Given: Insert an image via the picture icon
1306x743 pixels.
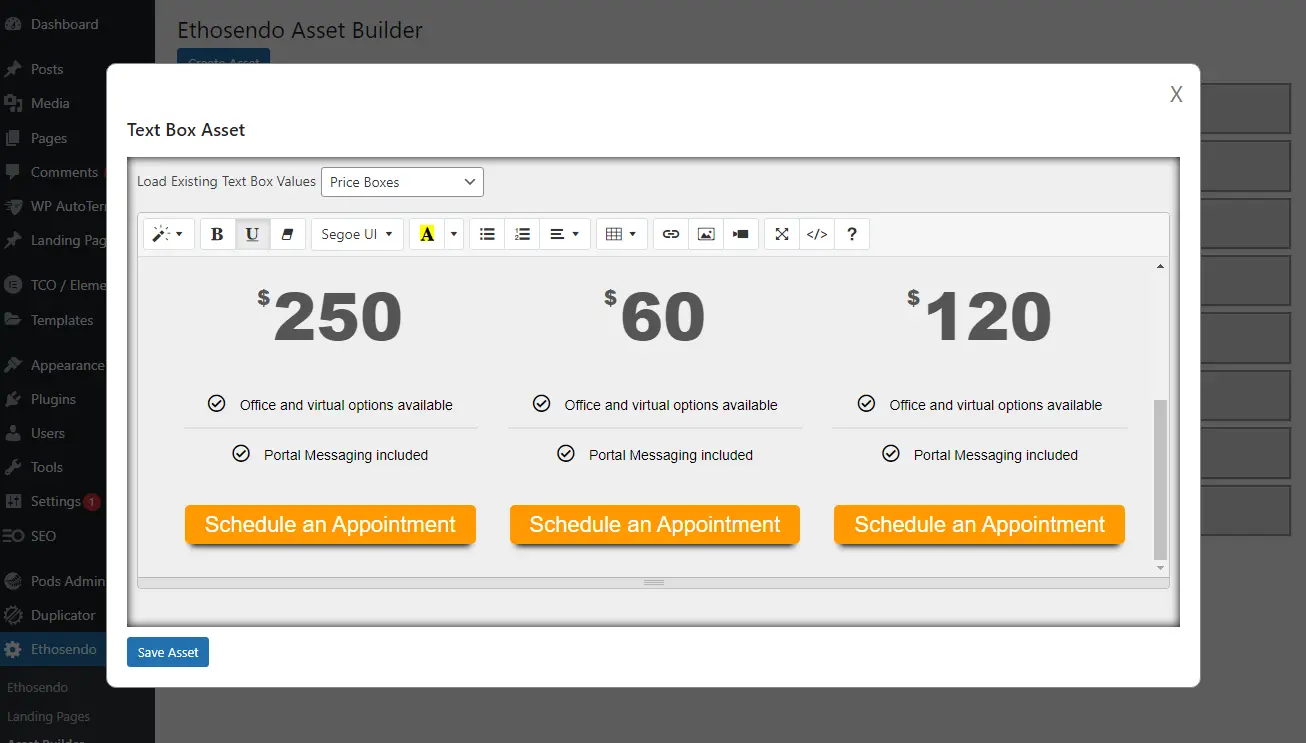Looking at the screenshot, I should (x=706, y=233).
